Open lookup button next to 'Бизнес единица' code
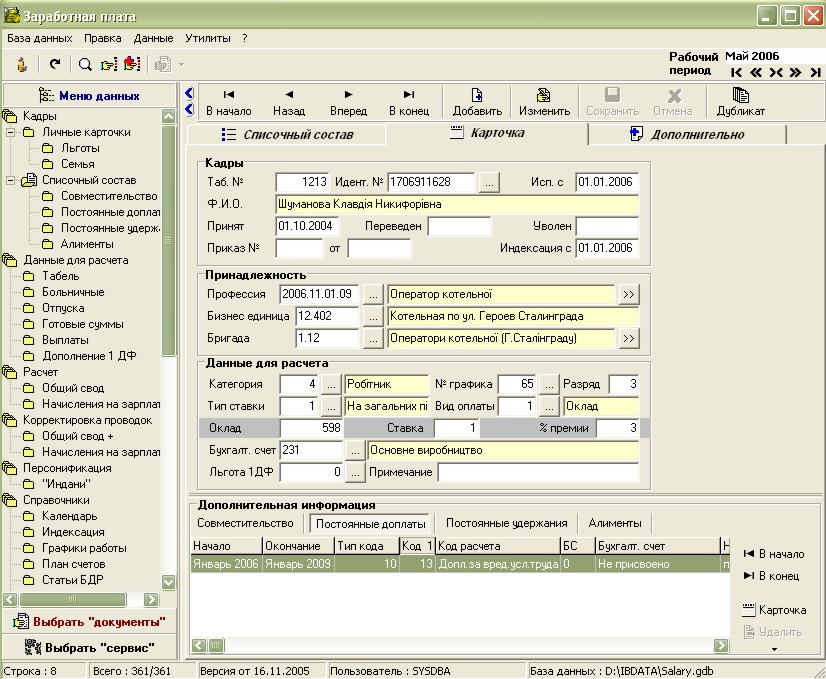This screenshot has width=826, height=679. point(372,316)
